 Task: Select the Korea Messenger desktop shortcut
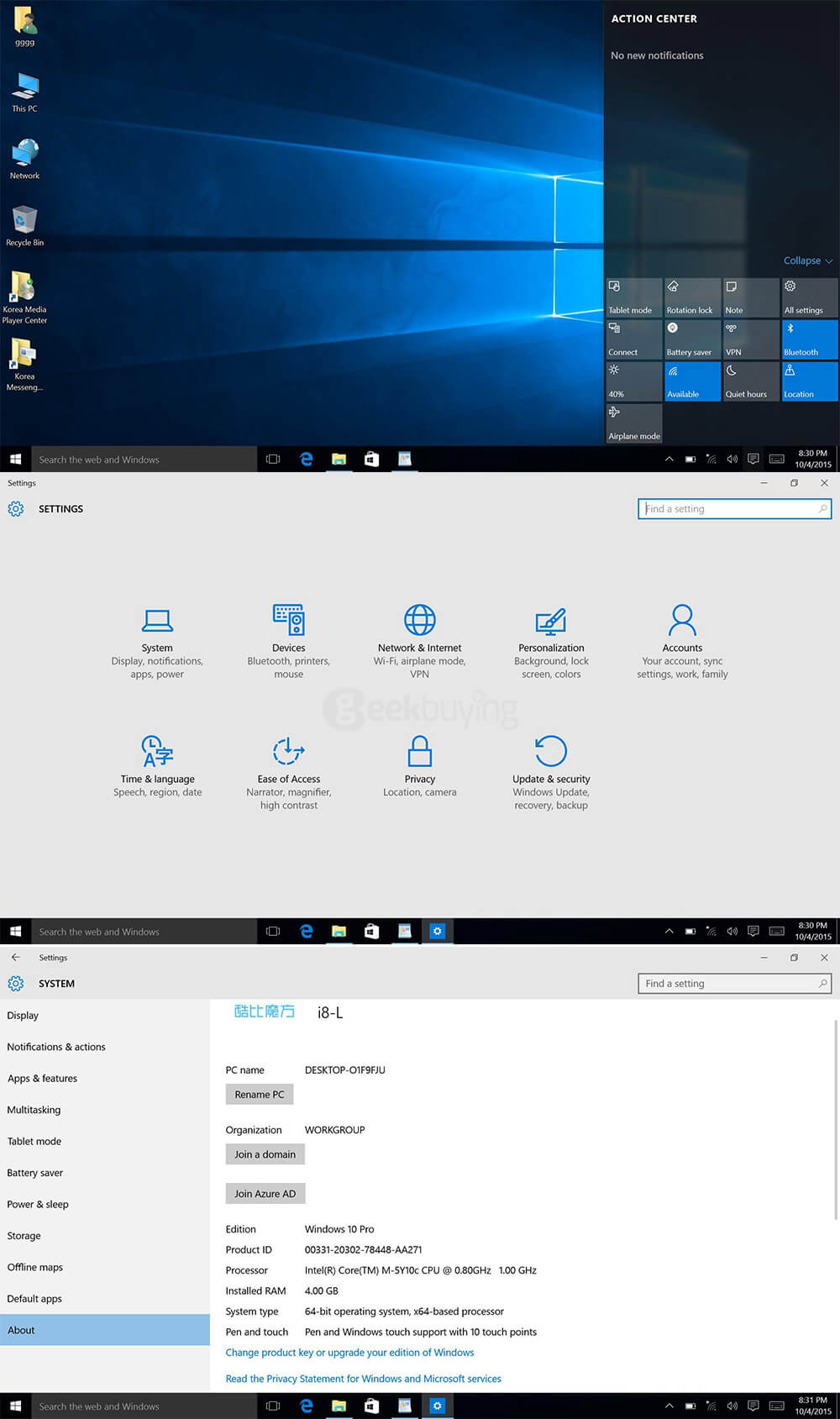(x=24, y=365)
